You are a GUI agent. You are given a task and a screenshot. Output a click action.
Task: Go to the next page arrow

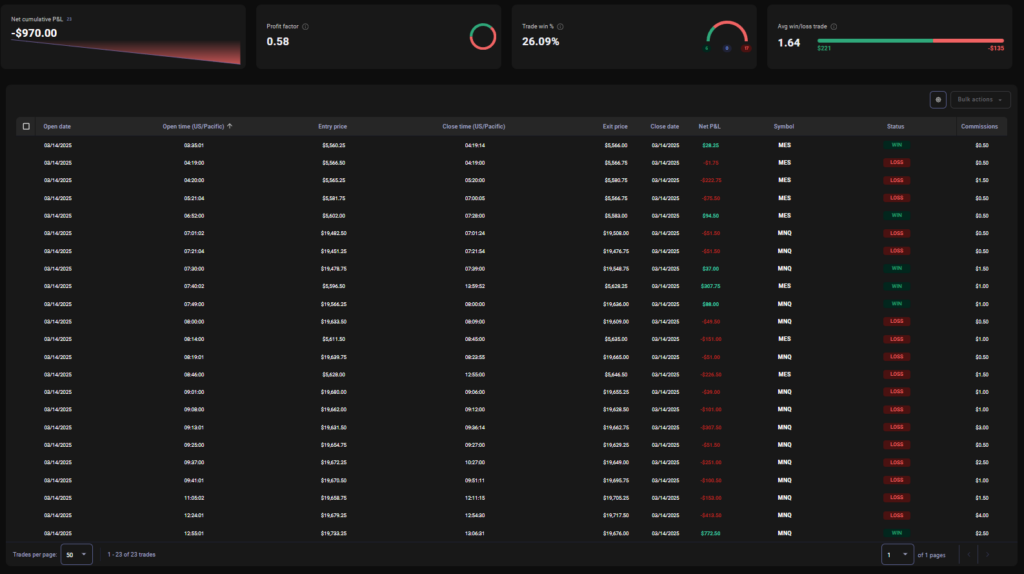tap(988, 554)
